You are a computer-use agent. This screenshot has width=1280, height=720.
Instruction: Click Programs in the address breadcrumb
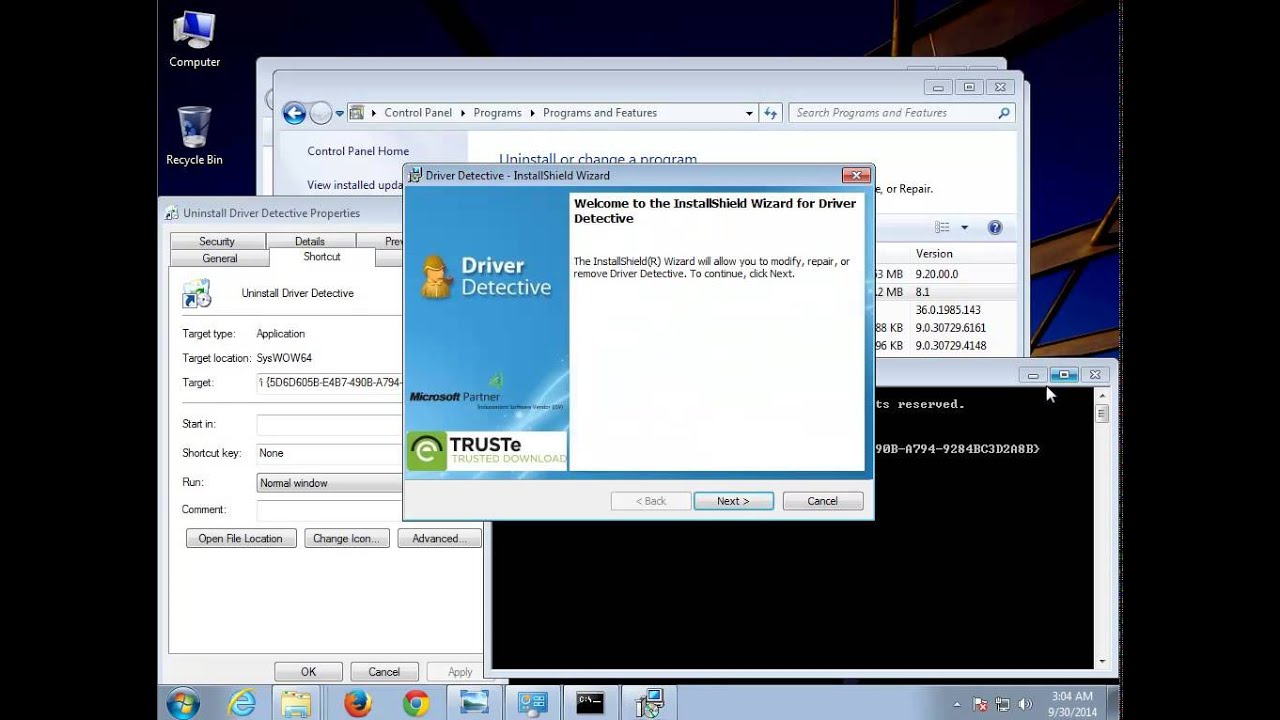497,113
